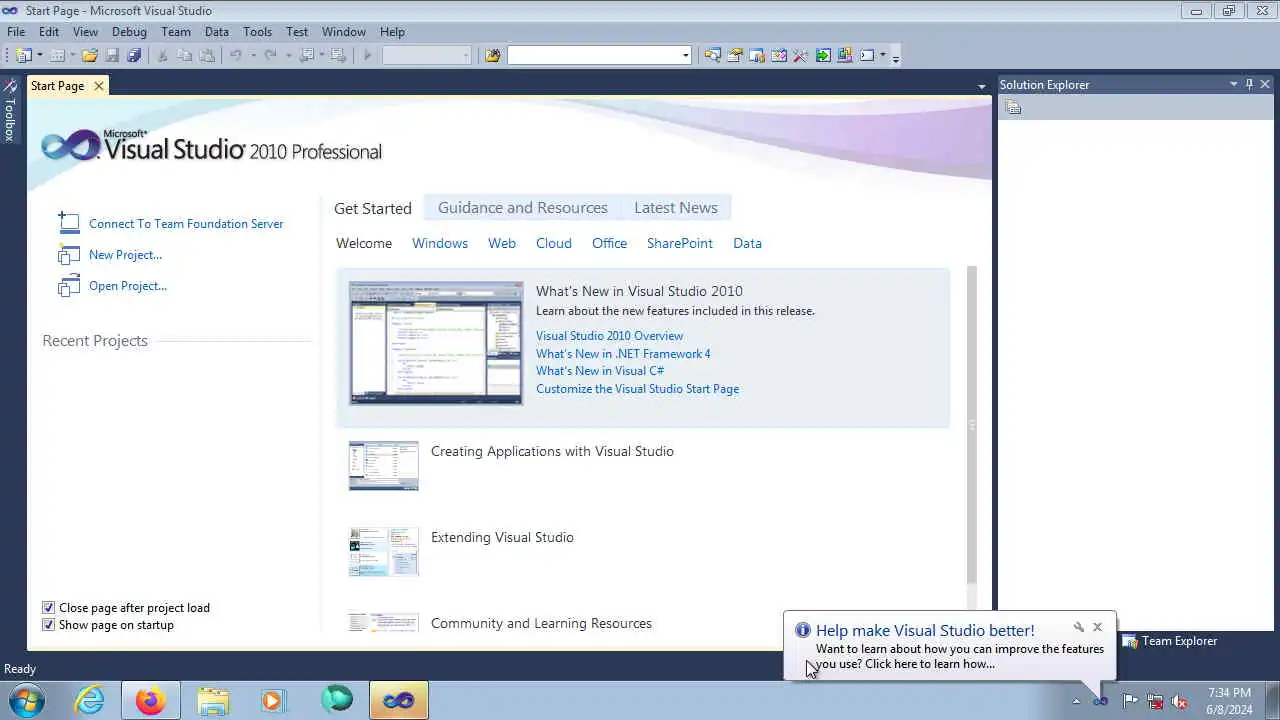Screen dimensions: 1280x720
Task: Click the Copy toolbar icon
Action: click(184, 55)
